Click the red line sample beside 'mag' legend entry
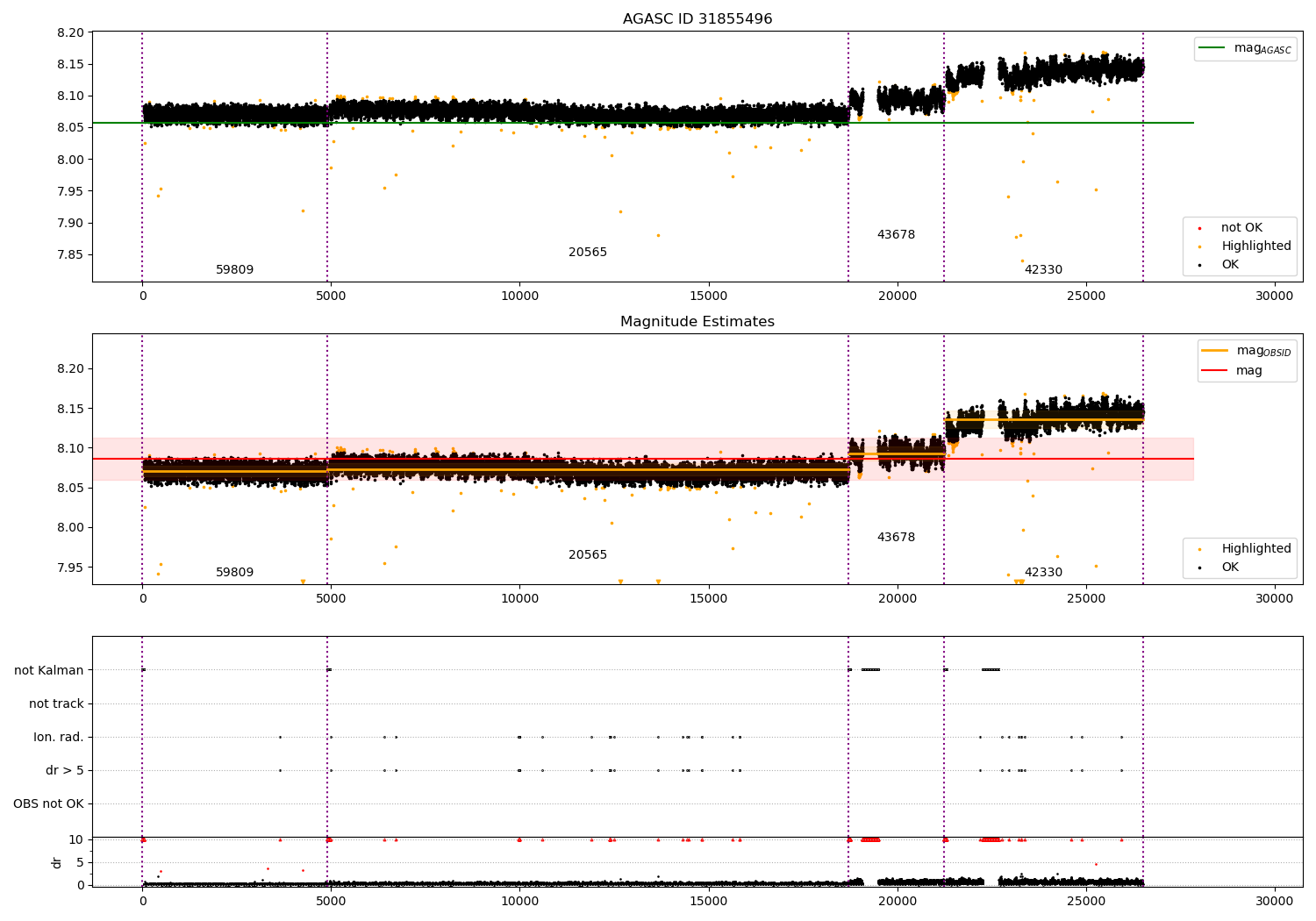This screenshot has width=1316, height=921. tap(1214, 371)
